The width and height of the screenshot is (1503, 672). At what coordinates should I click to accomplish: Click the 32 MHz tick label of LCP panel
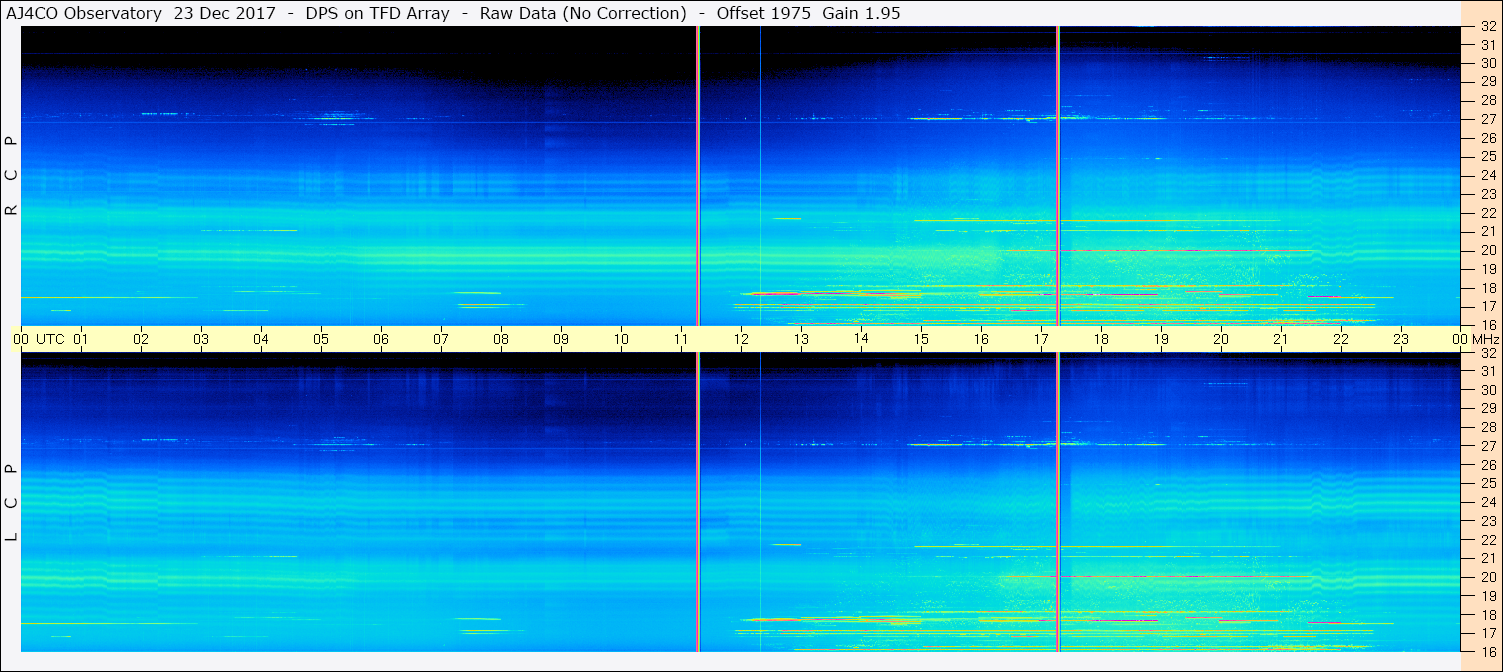(x=1488, y=353)
